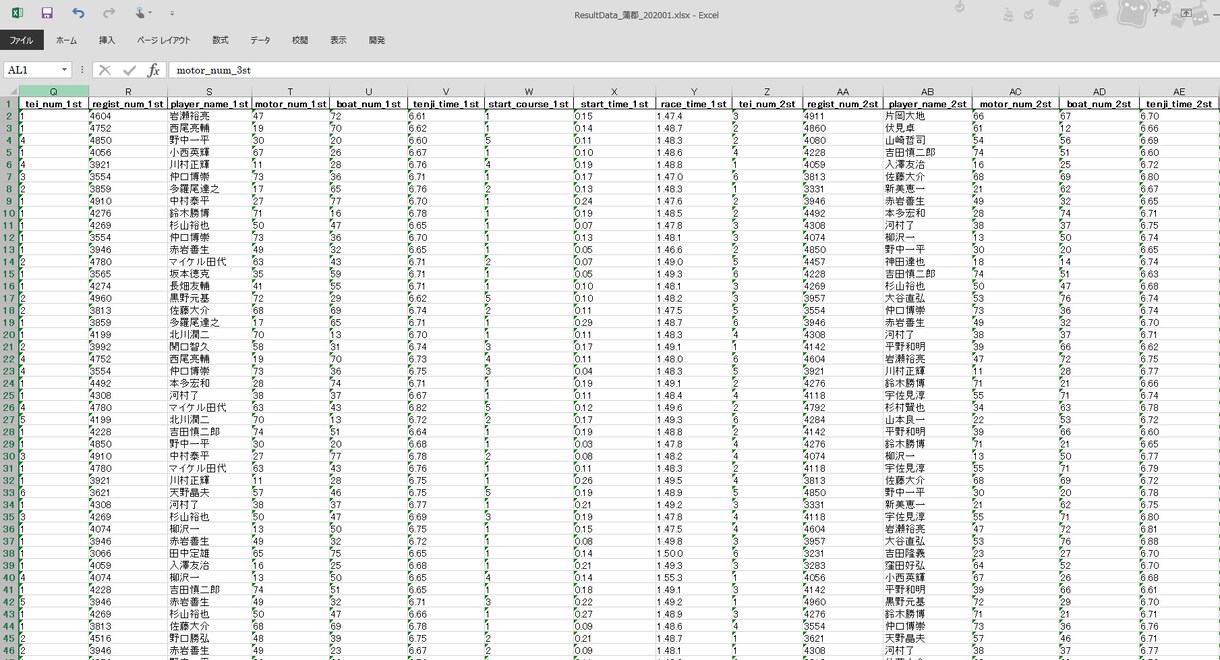Cancel the formula bar entry with X
Screen dimensions: 1220x660
point(104,70)
